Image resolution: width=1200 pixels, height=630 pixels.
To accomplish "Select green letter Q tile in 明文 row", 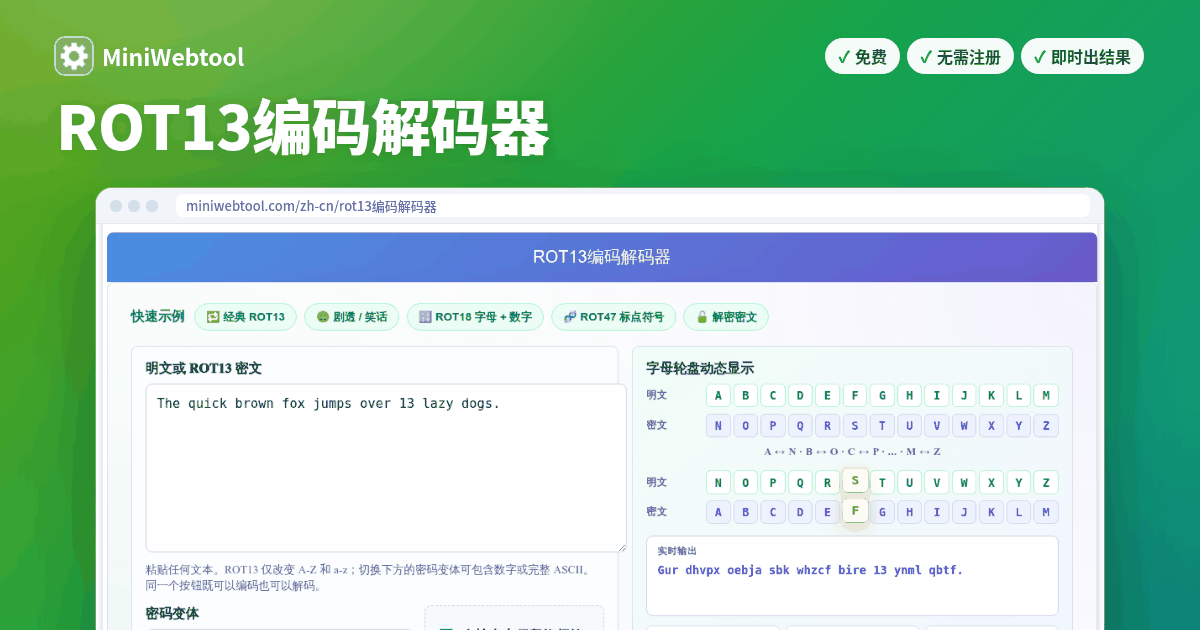I will click(x=800, y=482).
